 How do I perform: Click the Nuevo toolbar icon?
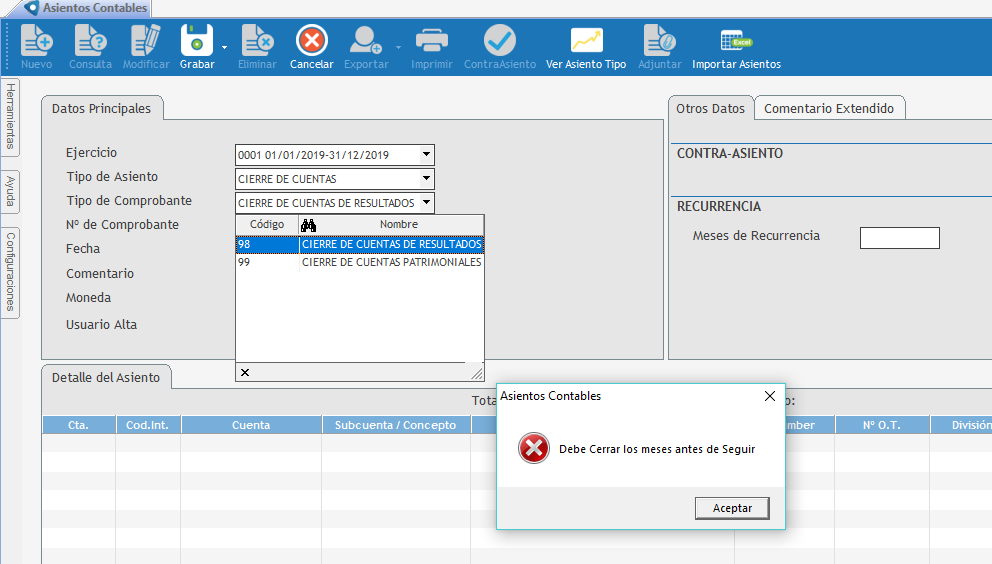(x=36, y=41)
